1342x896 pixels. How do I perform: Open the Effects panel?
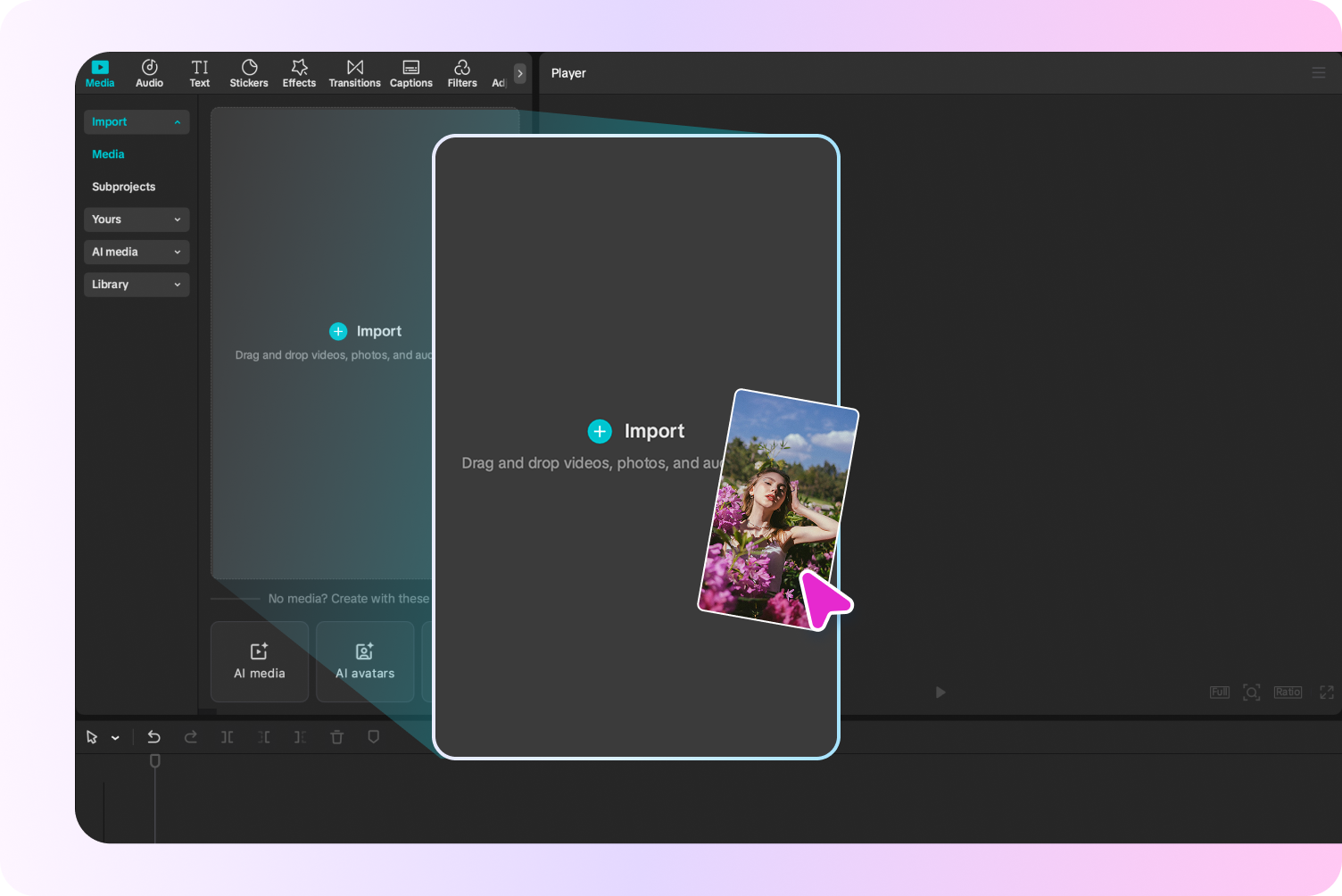pyautogui.click(x=298, y=72)
